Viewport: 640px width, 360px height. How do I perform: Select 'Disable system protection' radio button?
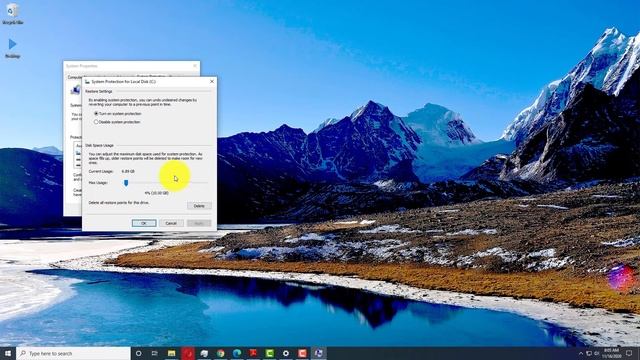[96, 122]
